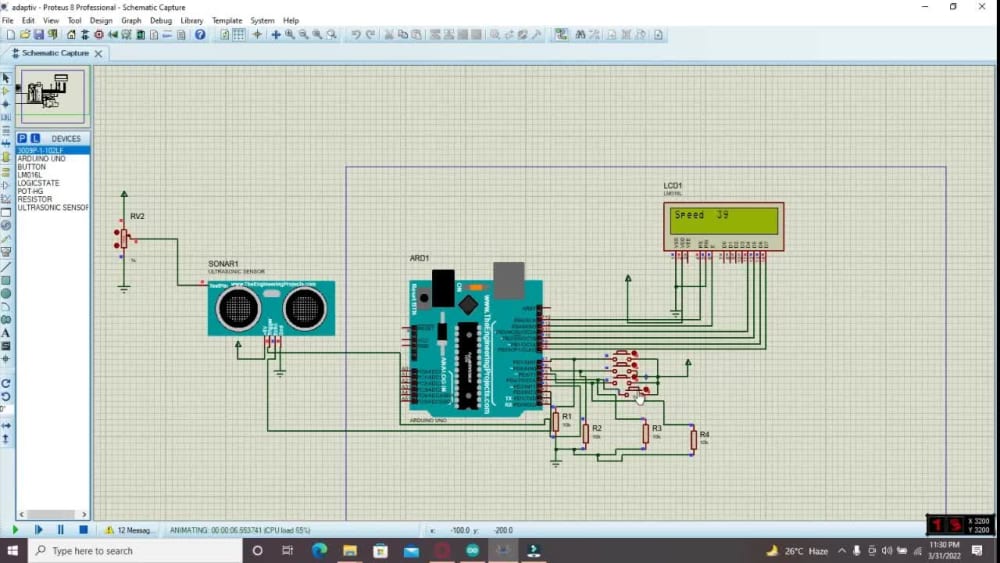Screen dimensions: 1000x563
Task: Click the Rotate Clockwise icon
Action: point(6,383)
